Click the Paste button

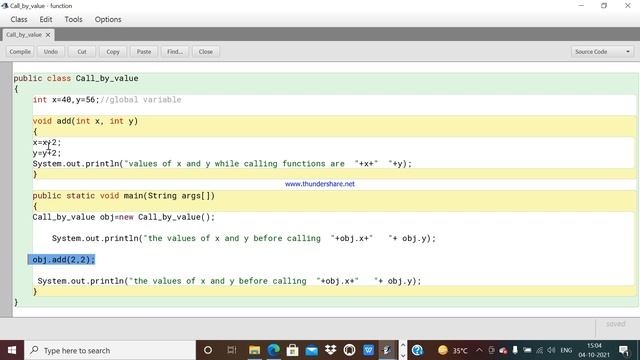(144, 52)
